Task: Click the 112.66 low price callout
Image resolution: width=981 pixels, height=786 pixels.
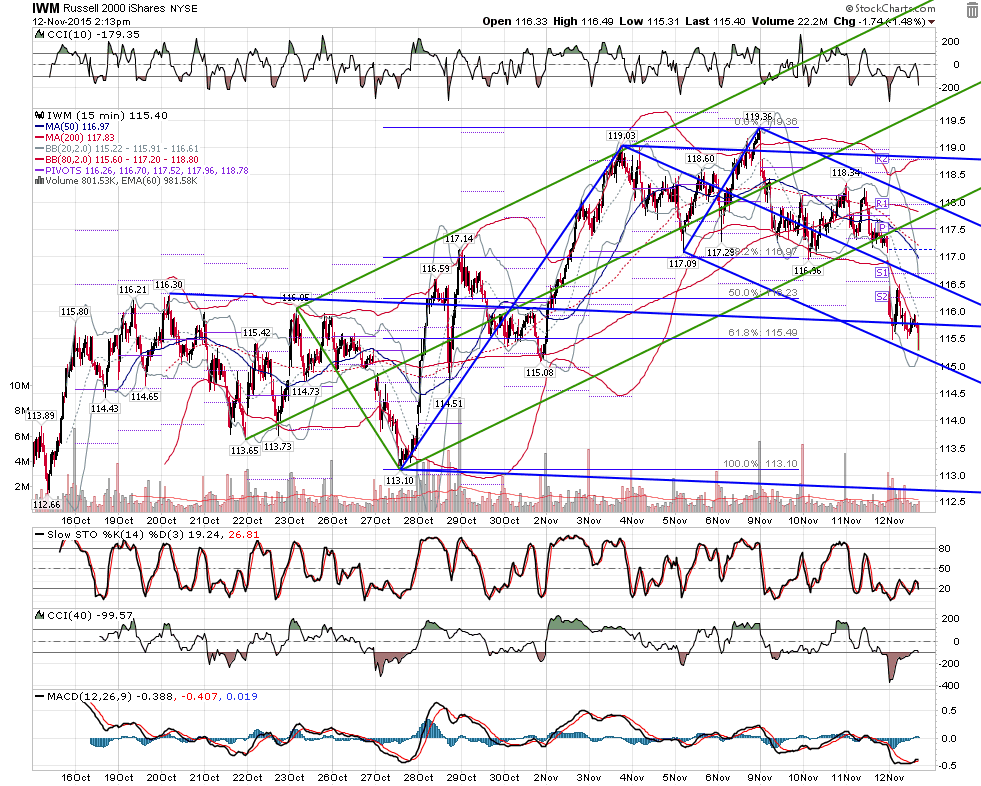Action: (47, 504)
